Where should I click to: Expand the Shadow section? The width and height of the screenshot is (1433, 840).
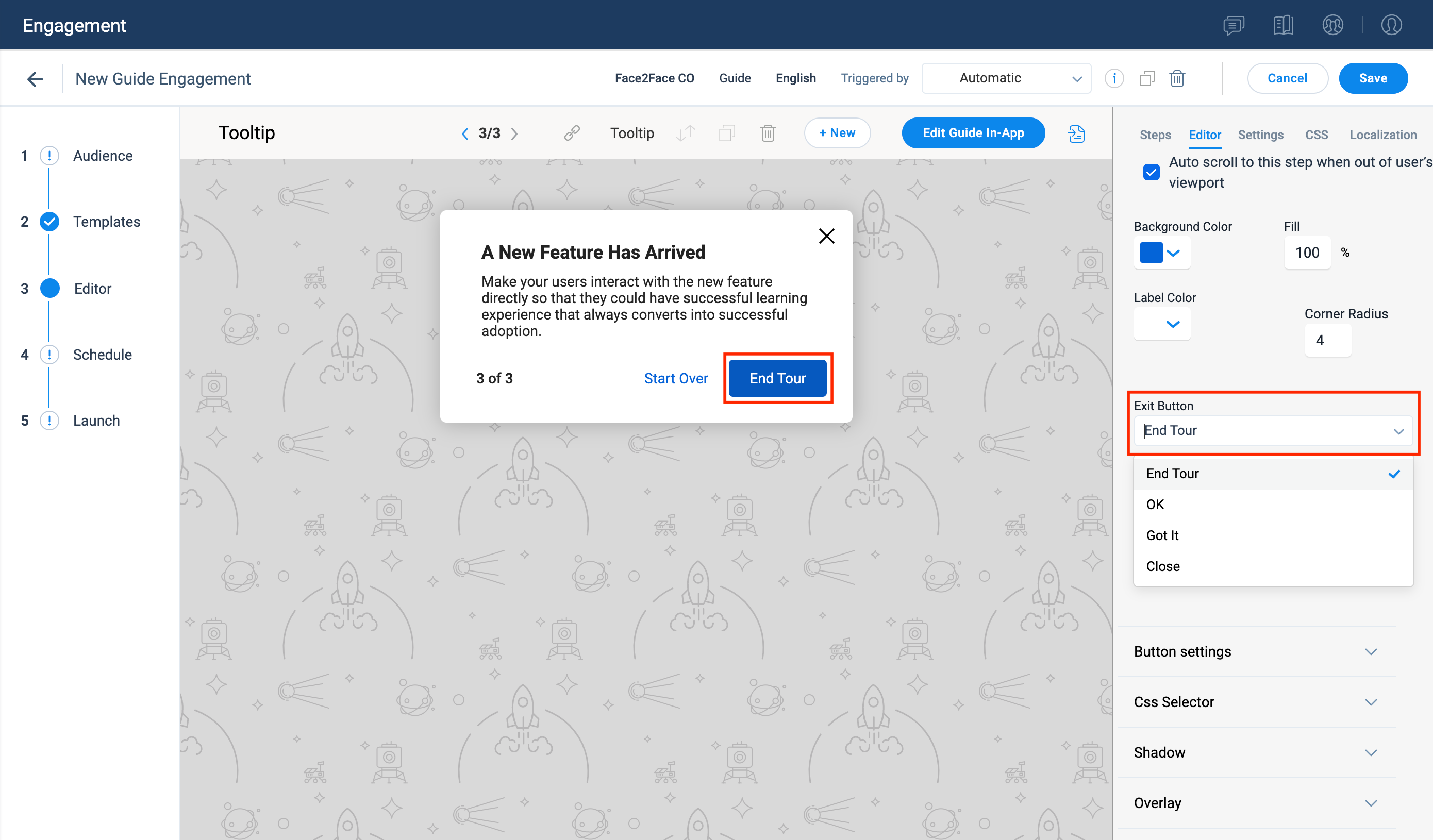1257,752
